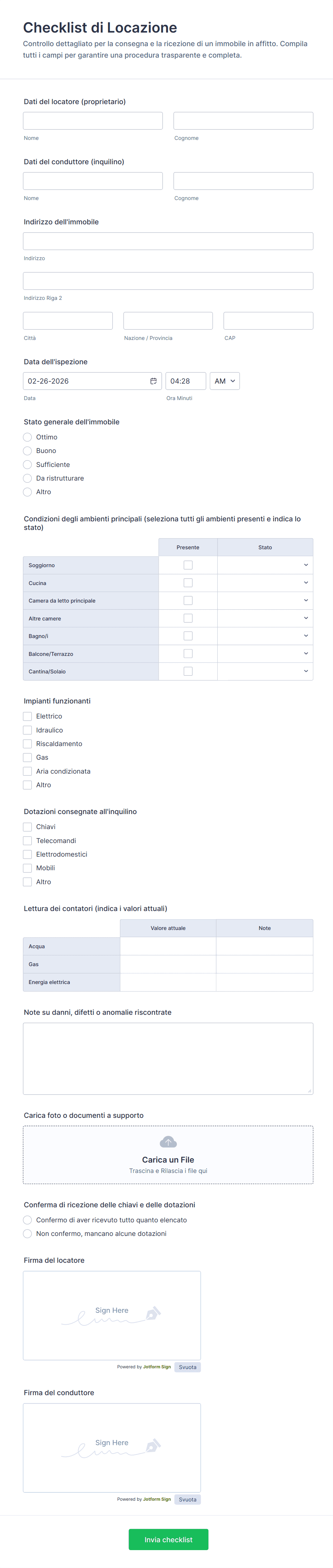Viewport: 333px width, 1568px height.
Task: Enable the Aria condizionata checkbox
Action: 28,771
